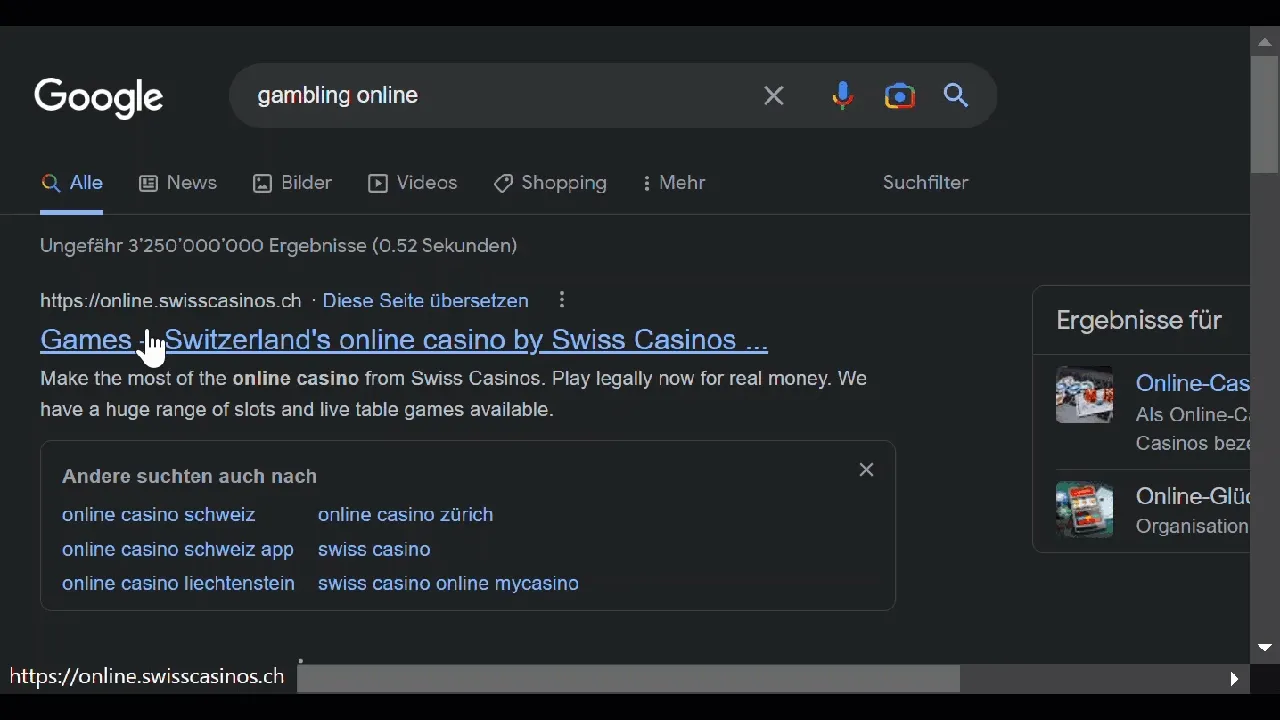Open the Shopping tab
1280x720 pixels.
click(x=550, y=184)
